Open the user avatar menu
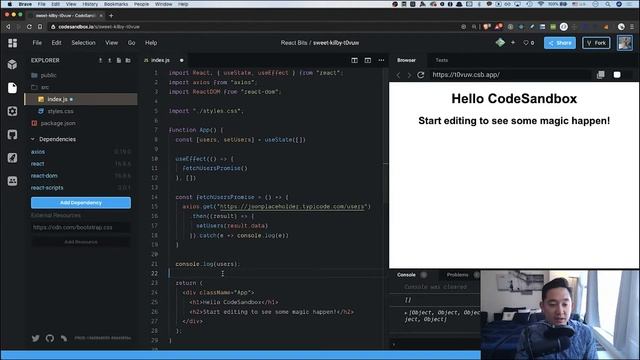Image resolution: width=640 pixels, height=360 pixels. [625, 43]
